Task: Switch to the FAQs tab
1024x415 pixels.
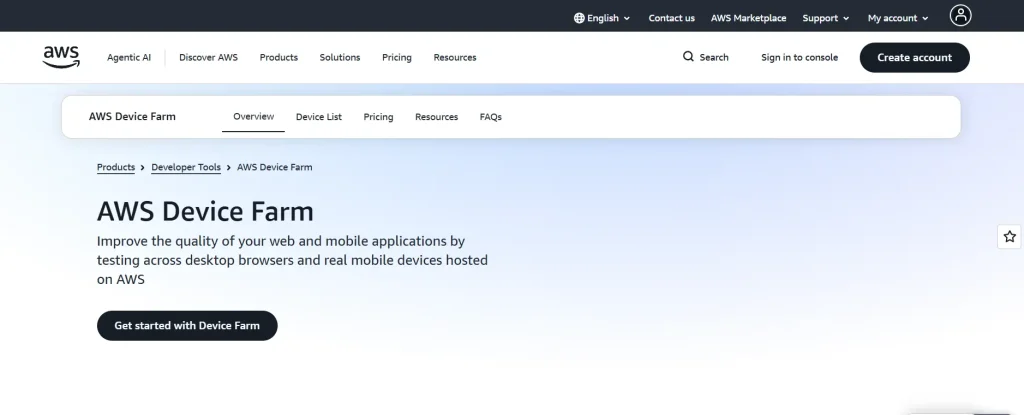Action: pyautogui.click(x=490, y=117)
